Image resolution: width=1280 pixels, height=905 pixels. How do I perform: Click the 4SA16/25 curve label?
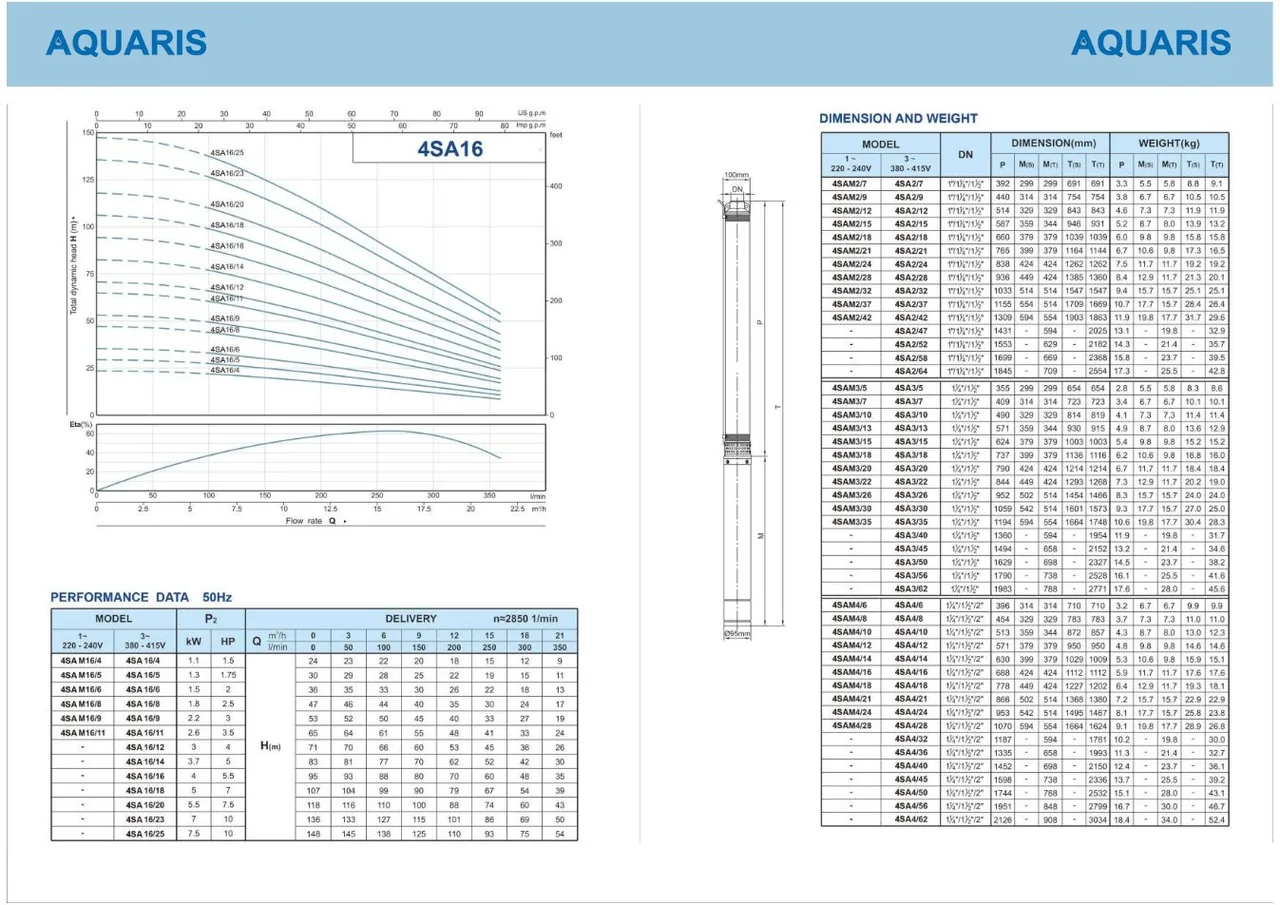point(227,153)
